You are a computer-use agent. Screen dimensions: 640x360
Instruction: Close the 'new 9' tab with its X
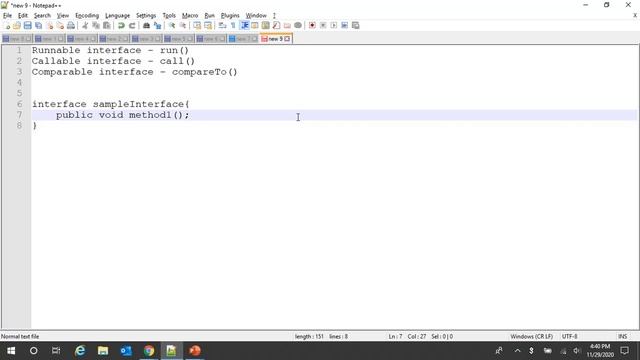click(287, 39)
